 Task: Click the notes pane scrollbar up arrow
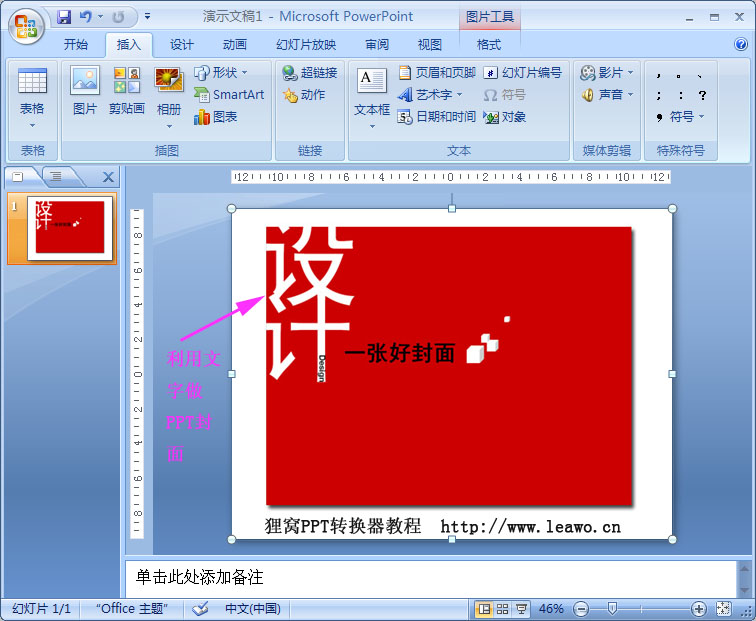tap(743, 568)
